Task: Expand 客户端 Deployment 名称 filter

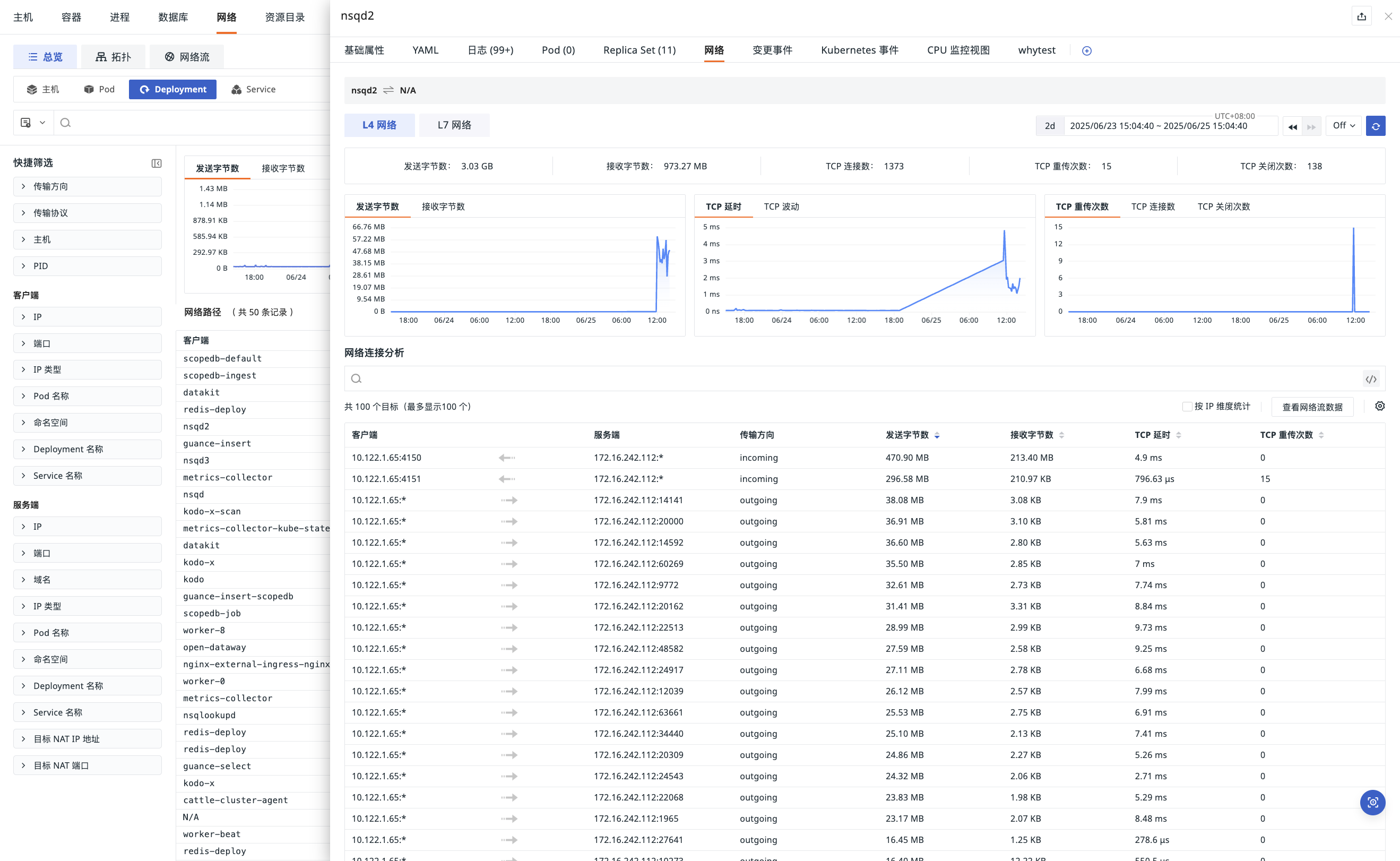Action: (87, 449)
